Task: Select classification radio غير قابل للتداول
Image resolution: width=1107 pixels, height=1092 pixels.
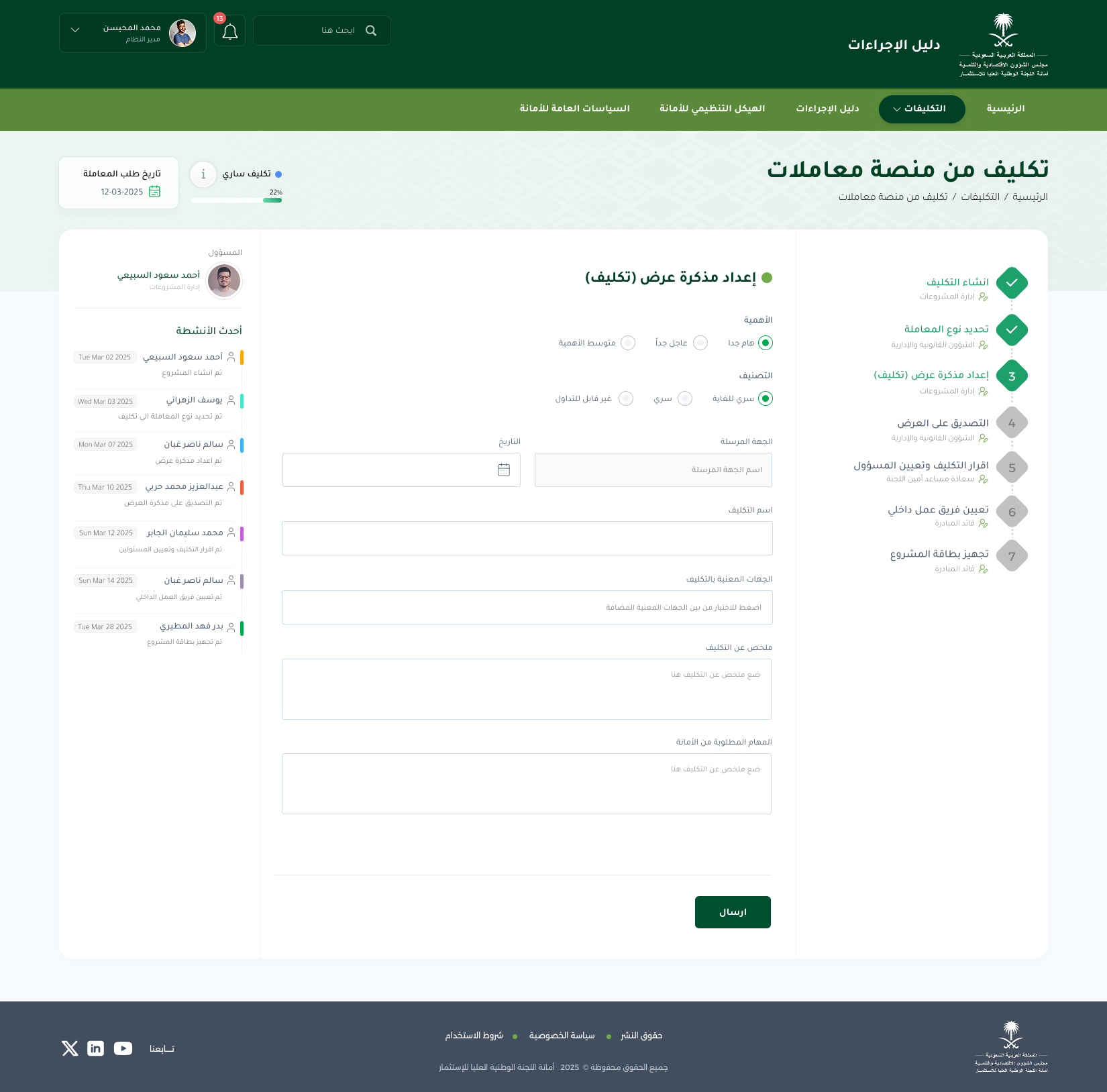Action: coord(626,398)
